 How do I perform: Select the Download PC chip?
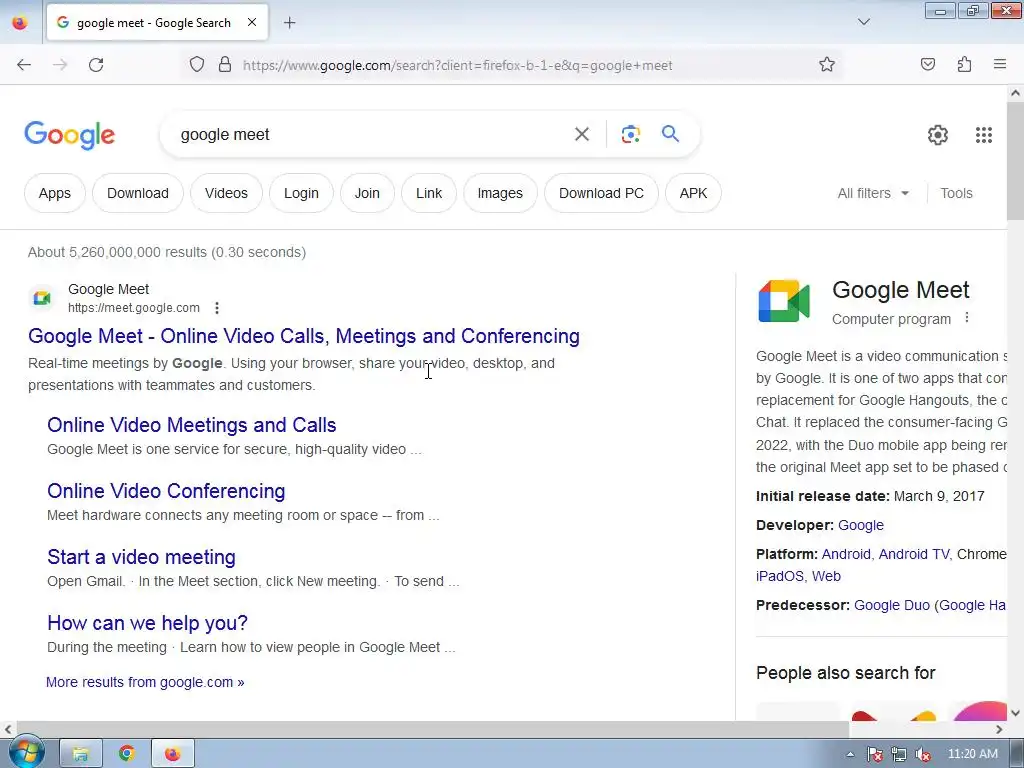(601, 193)
